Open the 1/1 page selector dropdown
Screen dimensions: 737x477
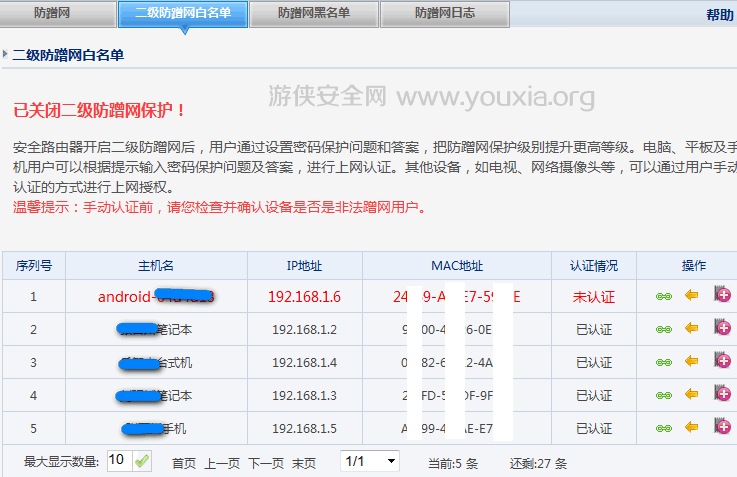coord(370,461)
